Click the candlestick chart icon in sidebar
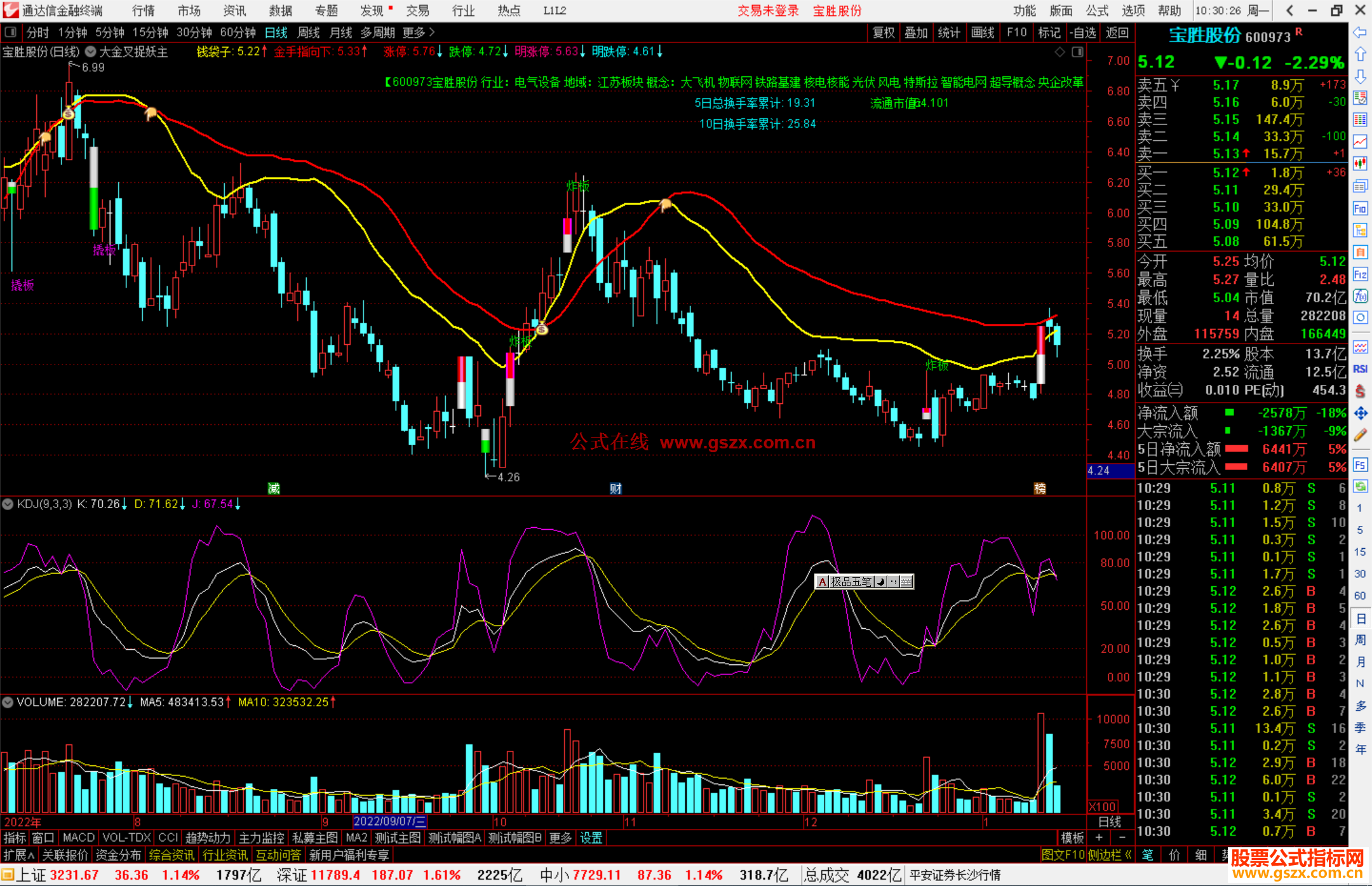The width and height of the screenshot is (1372, 886). point(1360,164)
